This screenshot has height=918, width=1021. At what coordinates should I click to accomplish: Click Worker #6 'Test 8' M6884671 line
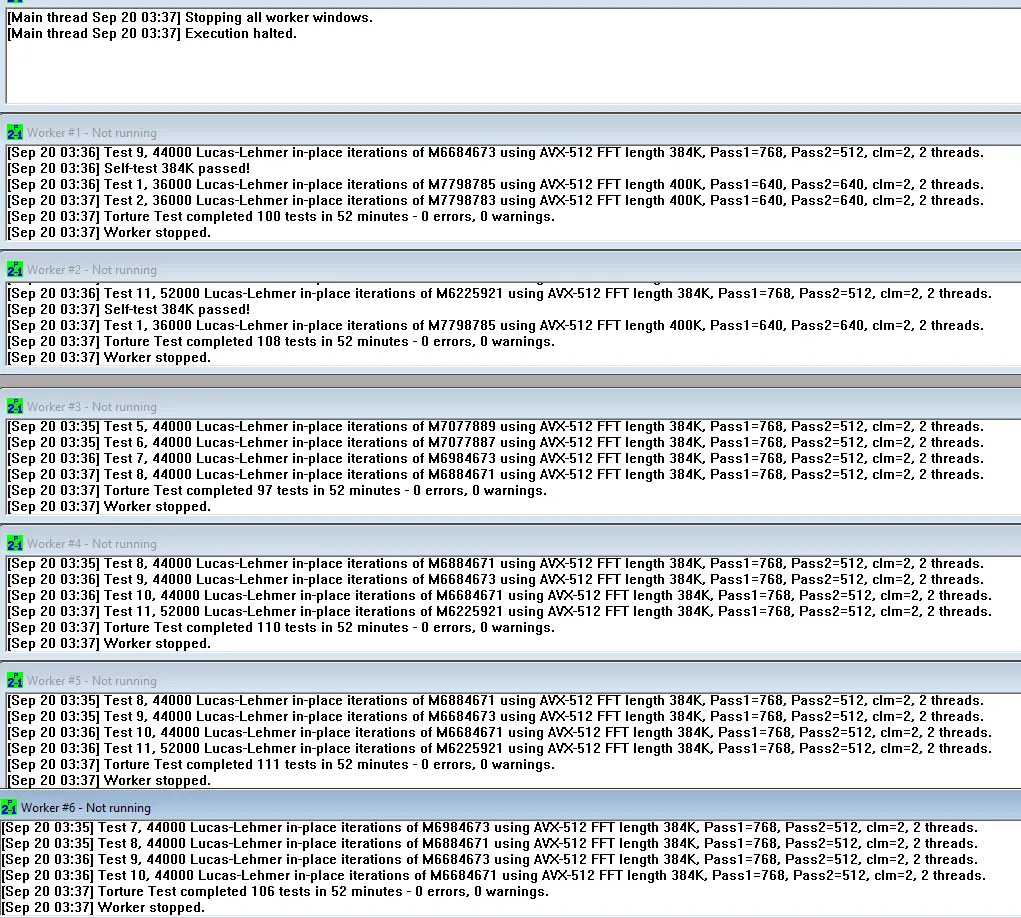click(490, 843)
